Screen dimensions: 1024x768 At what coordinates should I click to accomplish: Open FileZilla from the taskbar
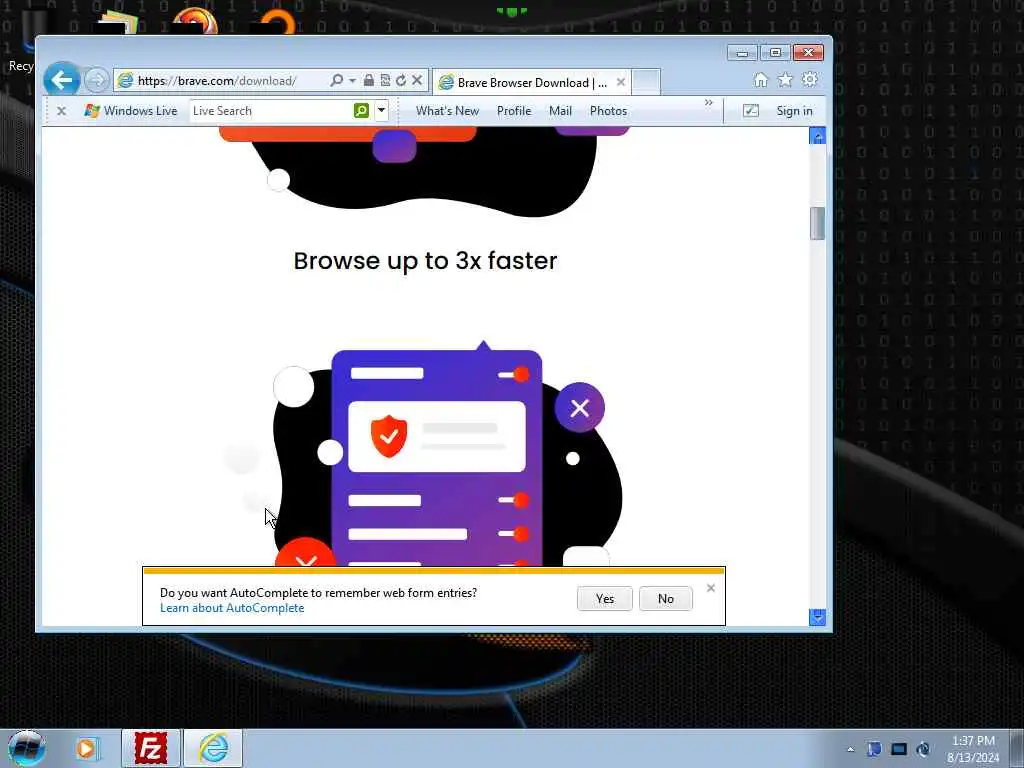tap(150, 748)
